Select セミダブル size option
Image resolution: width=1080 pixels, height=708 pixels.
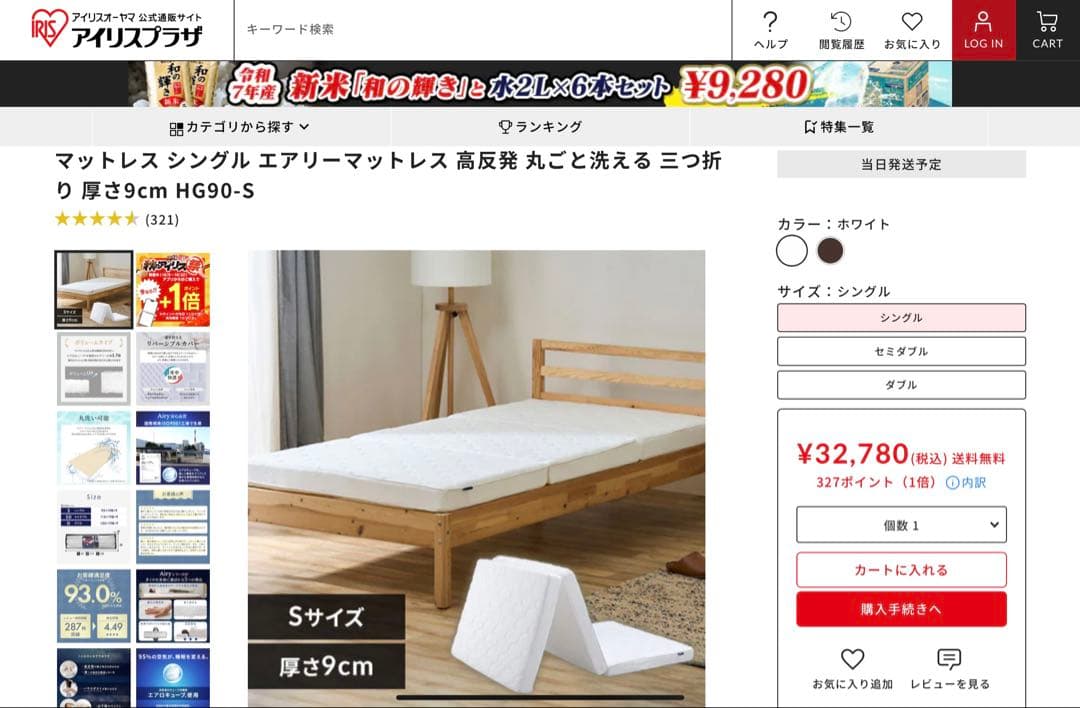[x=901, y=351]
